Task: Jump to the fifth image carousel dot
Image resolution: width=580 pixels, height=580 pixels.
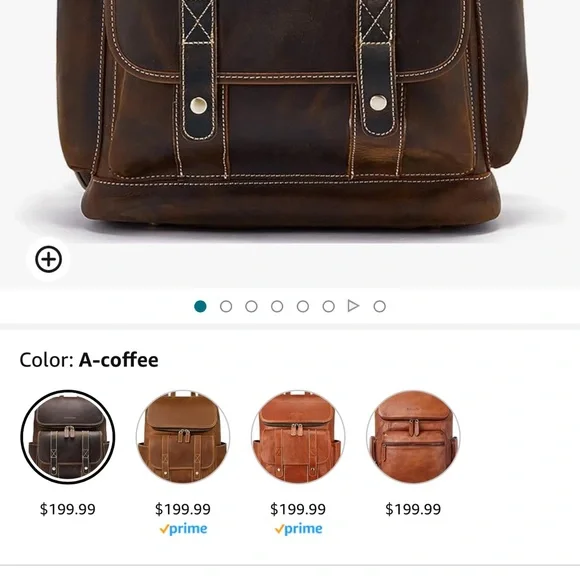Action: click(x=303, y=306)
